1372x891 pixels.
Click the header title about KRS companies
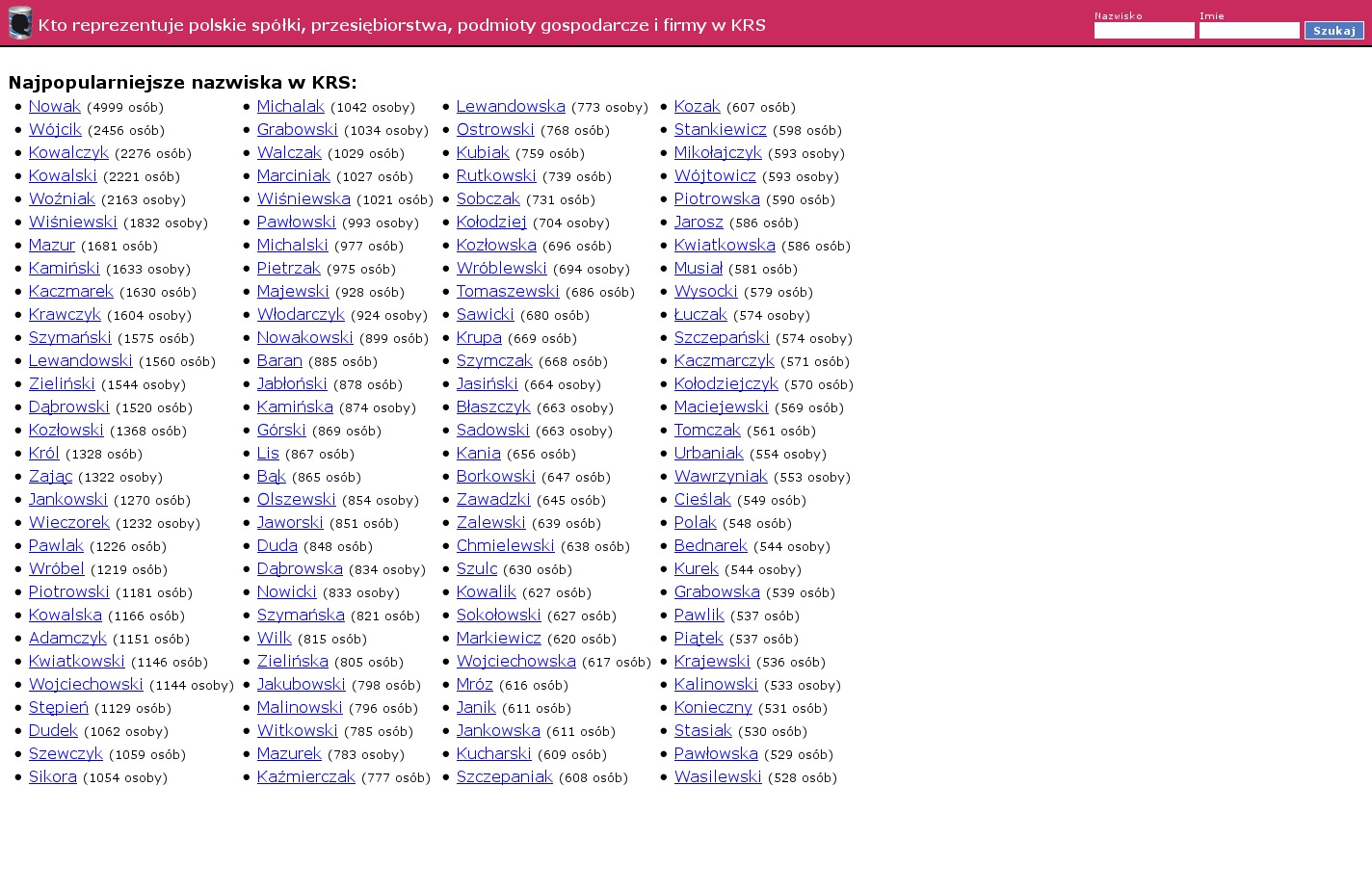click(x=402, y=25)
